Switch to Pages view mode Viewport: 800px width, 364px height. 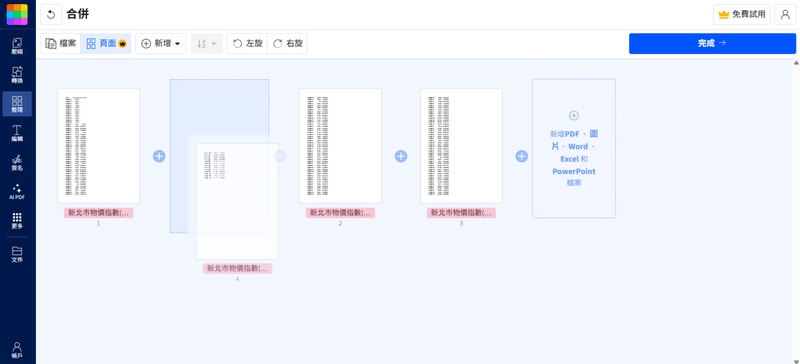pos(106,44)
